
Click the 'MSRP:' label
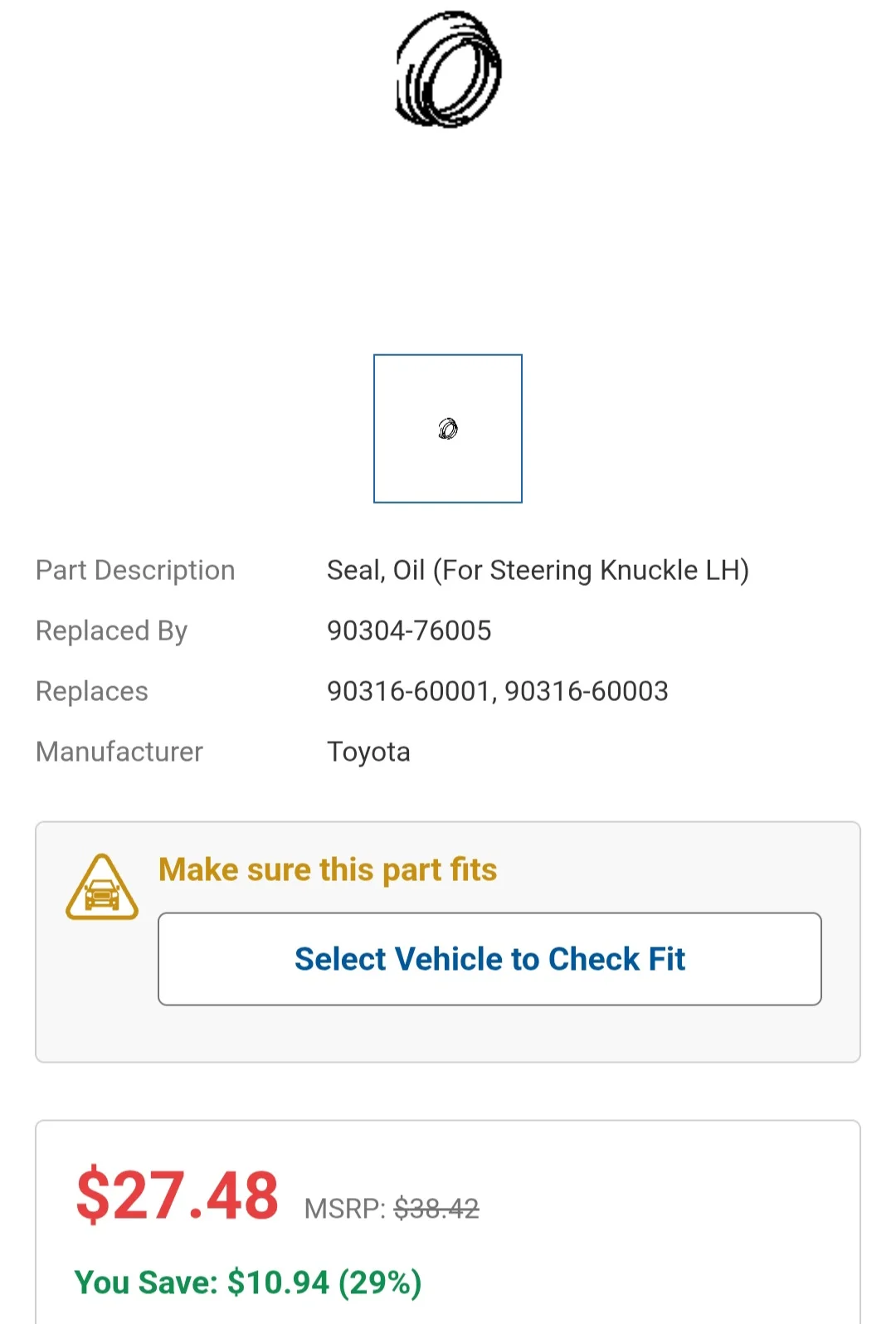click(345, 1209)
